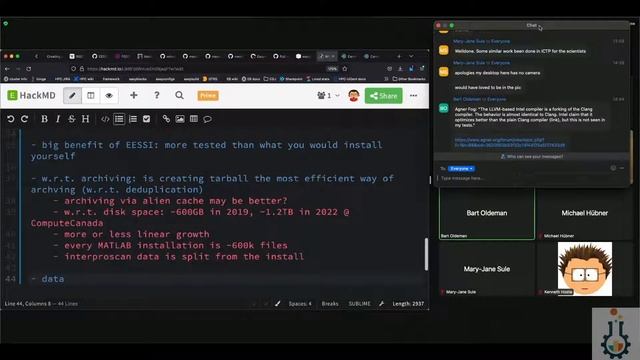Open agner.org link in chat
This screenshot has height=360, width=640.
click(x=510, y=142)
